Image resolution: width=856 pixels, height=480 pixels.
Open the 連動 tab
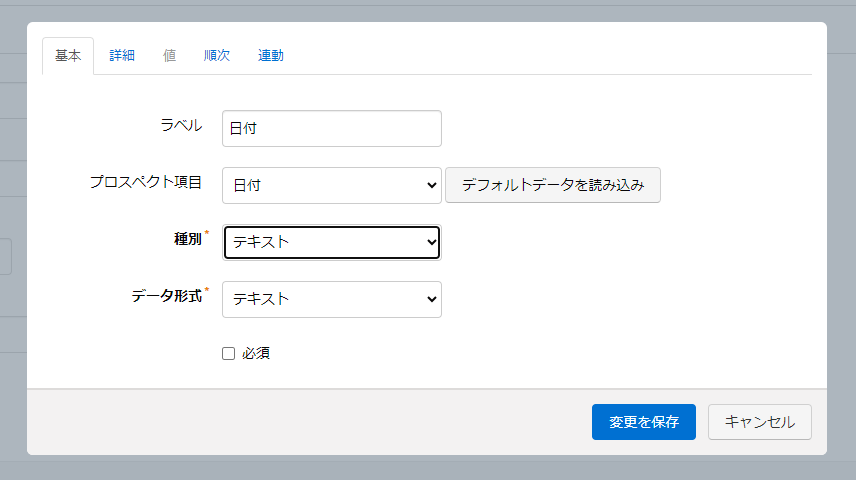[271, 56]
